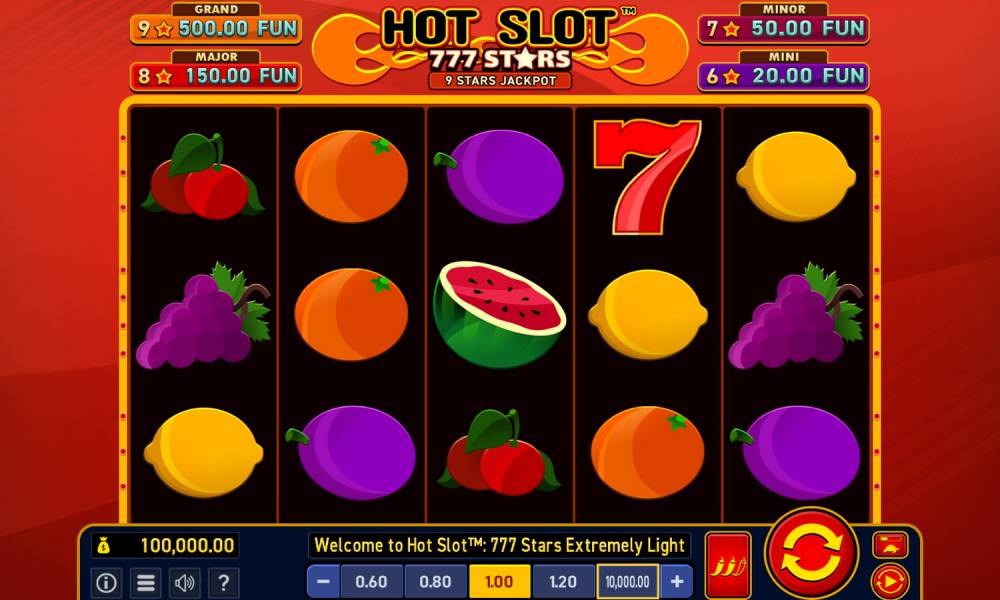Click the watermelon symbol in the center

point(499,314)
